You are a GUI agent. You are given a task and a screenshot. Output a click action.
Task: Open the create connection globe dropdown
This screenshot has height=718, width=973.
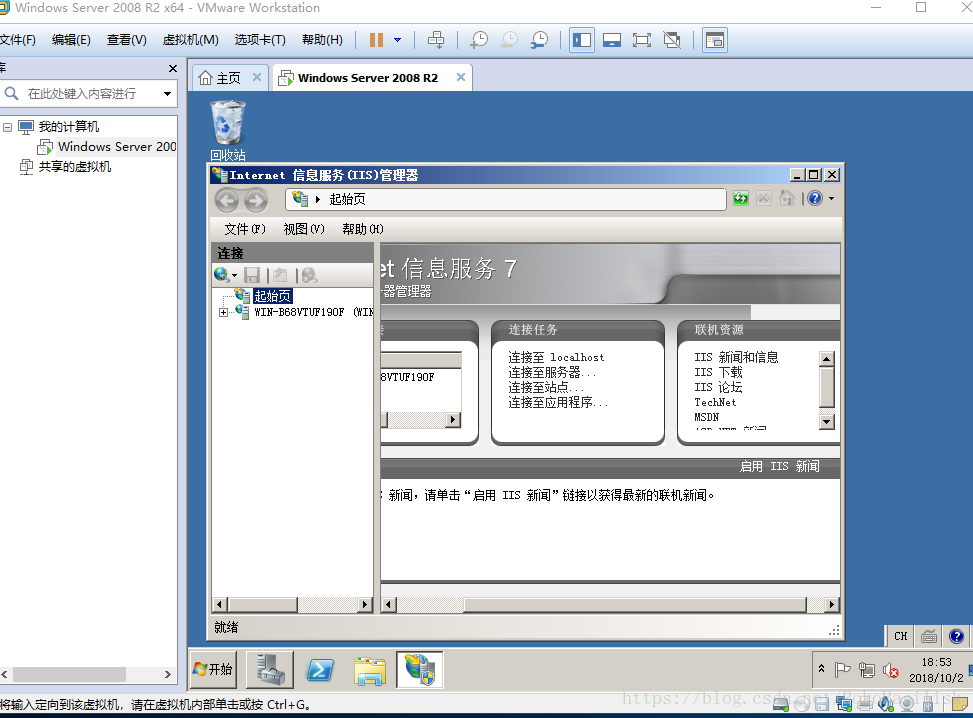tap(226, 275)
